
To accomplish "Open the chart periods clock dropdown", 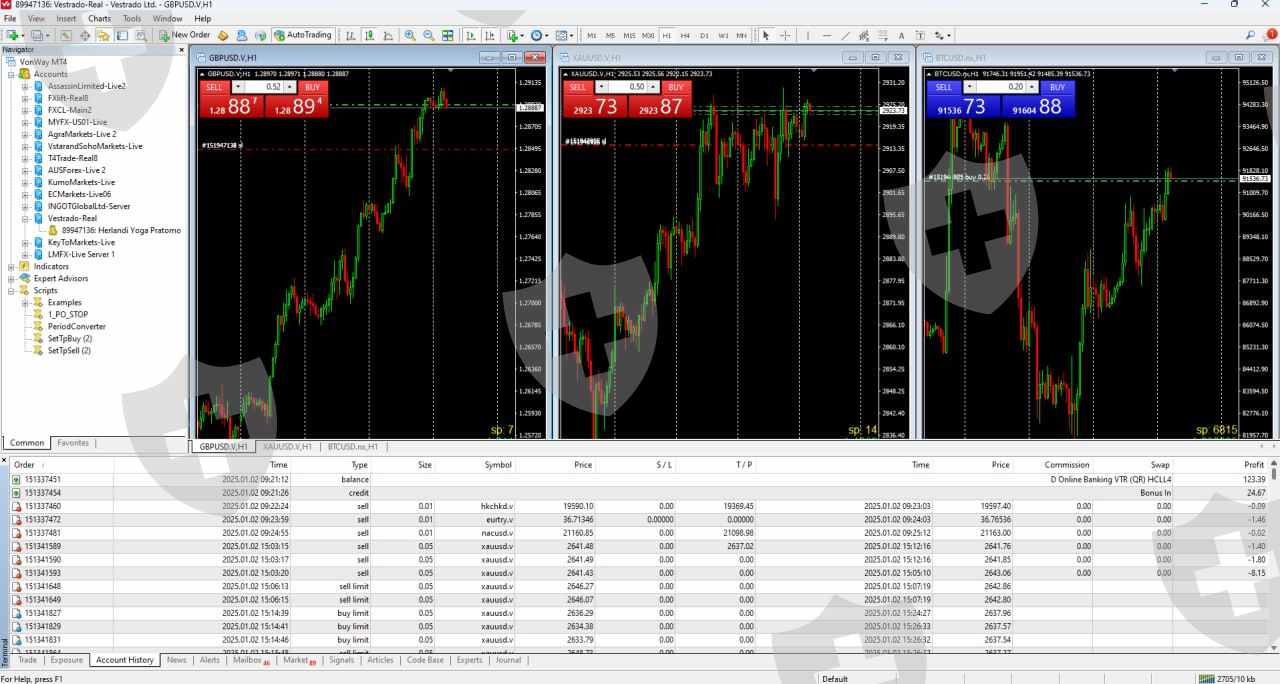I will pos(541,35).
